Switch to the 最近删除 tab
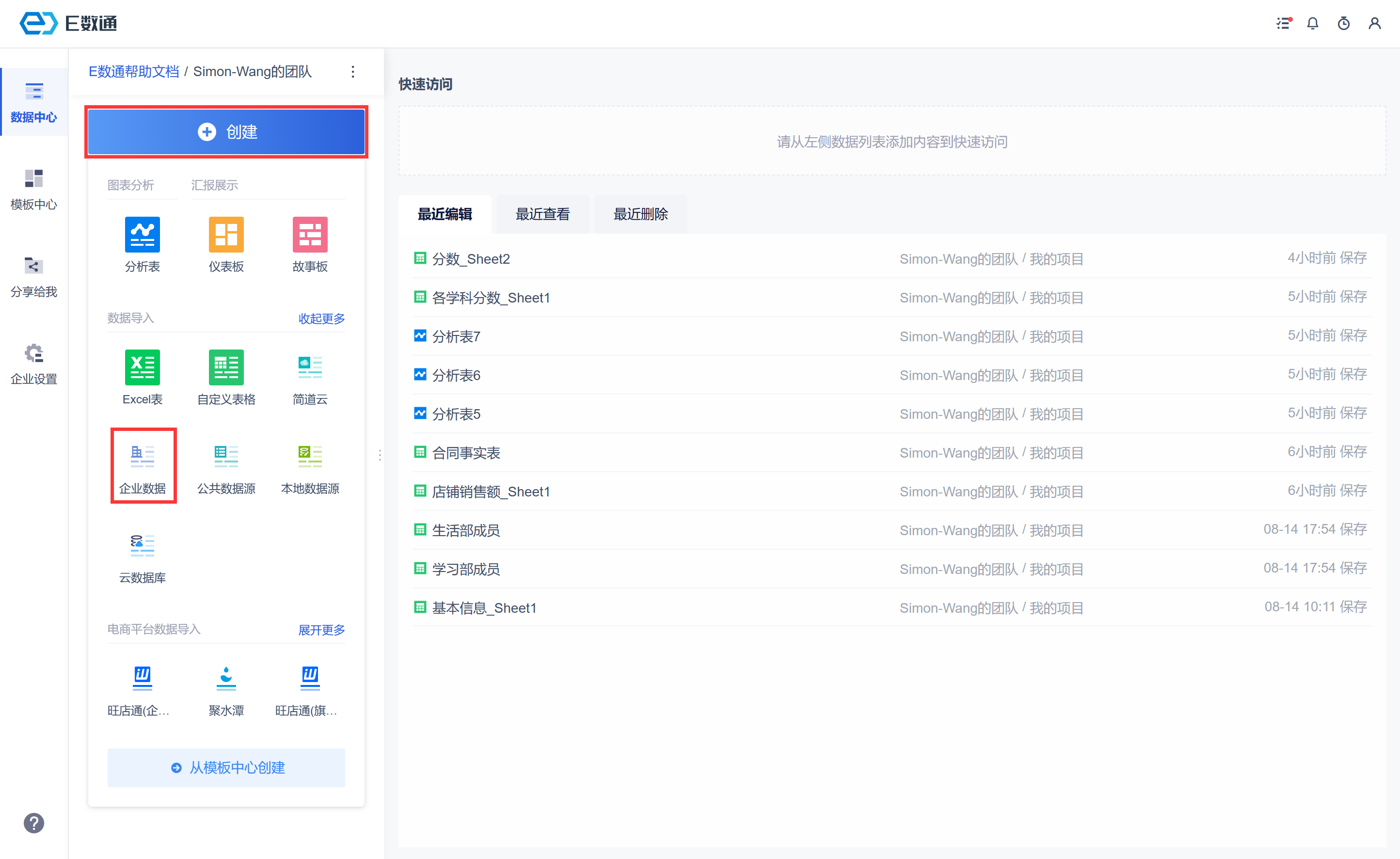Viewport: 1400px width, 859px height. coord(640,214)
